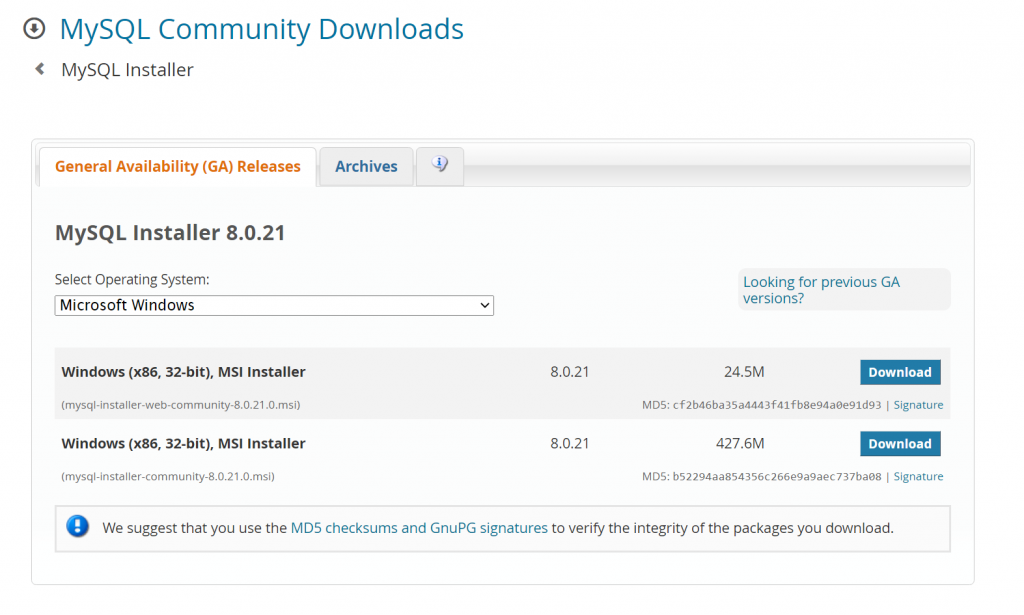Click filename mysql-installer-community-8.0.21.0.msi
Screen dimensions: 1024x615
click(x=168, y=477)
